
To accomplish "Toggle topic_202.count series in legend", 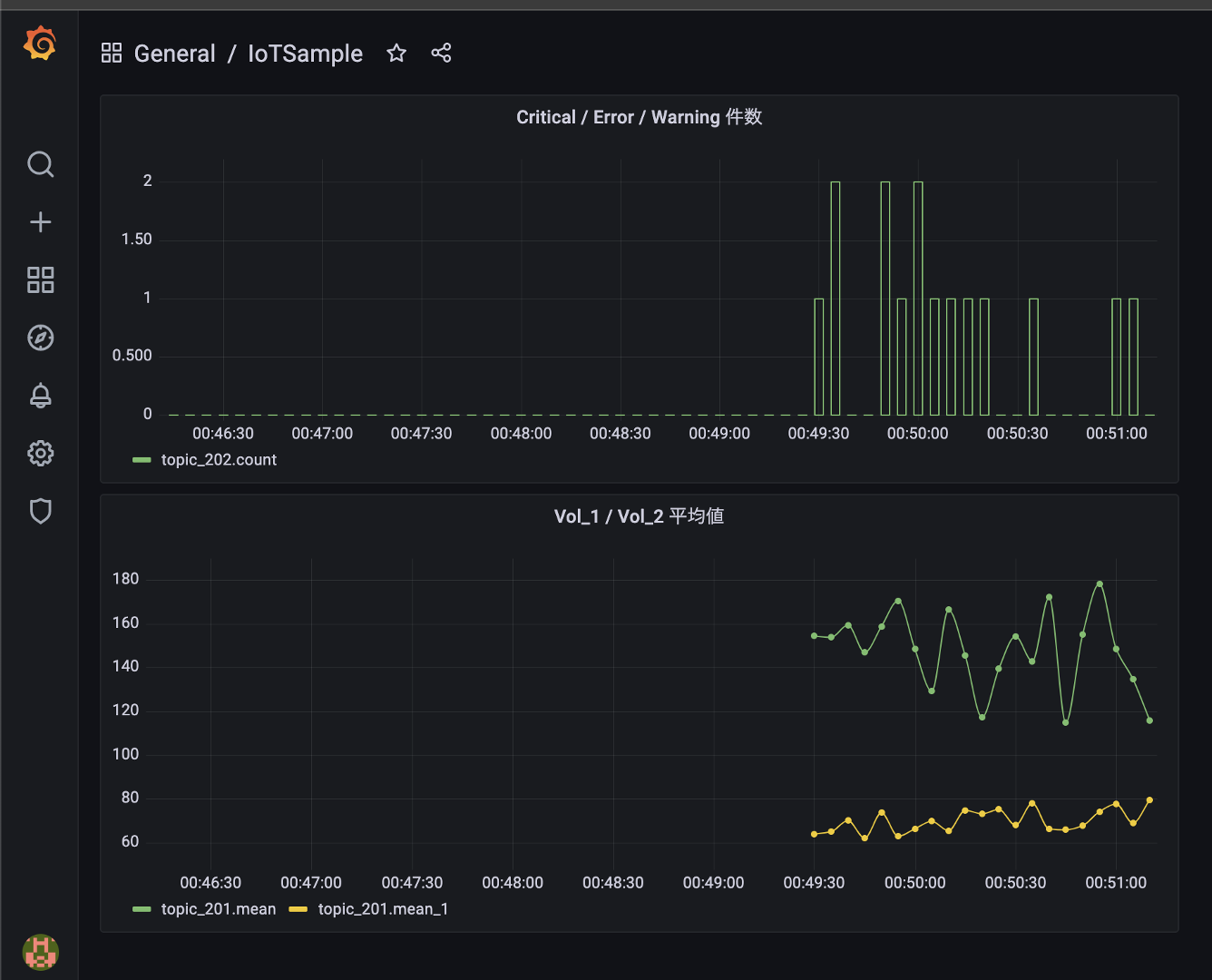I will [x=219, y=460].
